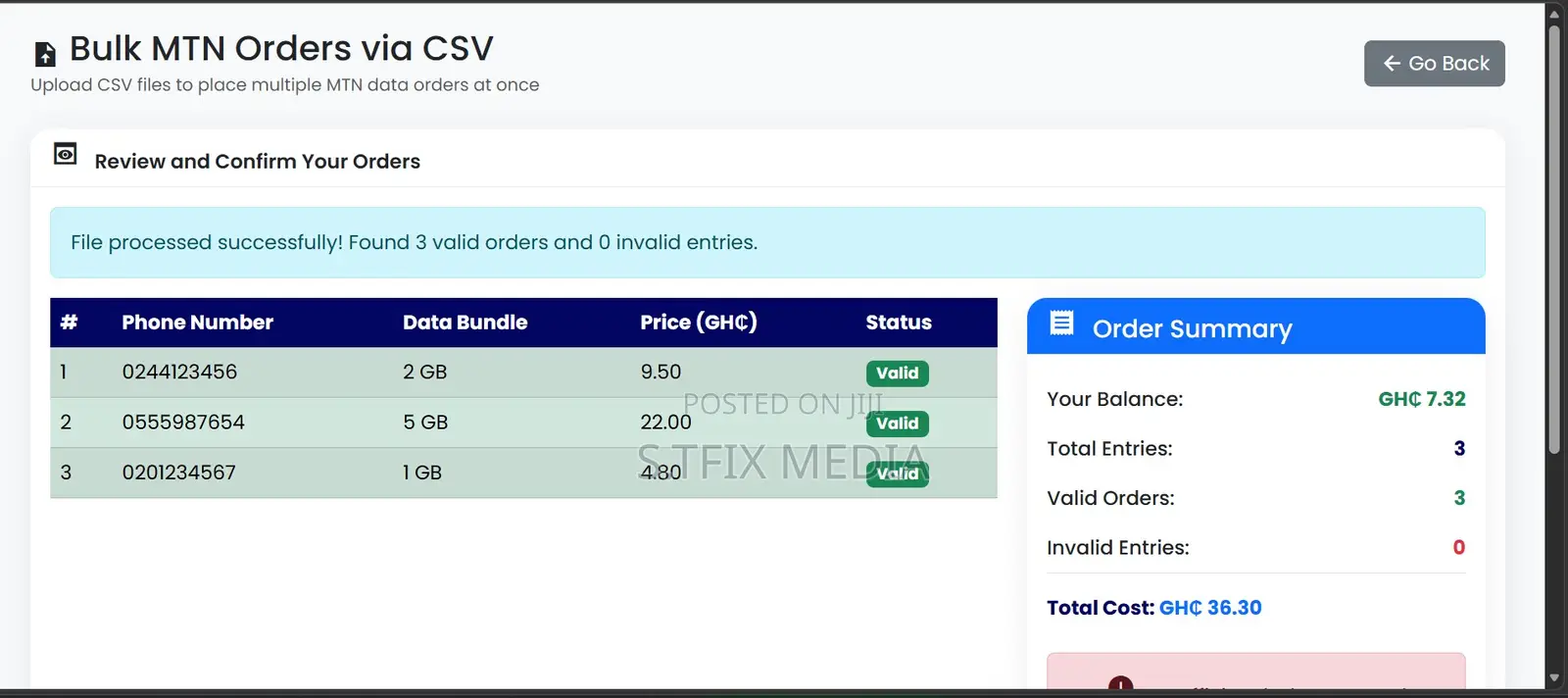
Task: Click the 5 GB bundle cell
Action: coord(425,423)
